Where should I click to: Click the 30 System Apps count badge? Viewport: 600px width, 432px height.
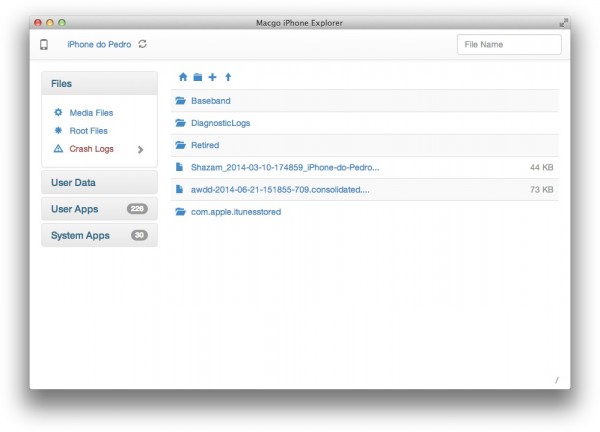(x=139, y=235)
